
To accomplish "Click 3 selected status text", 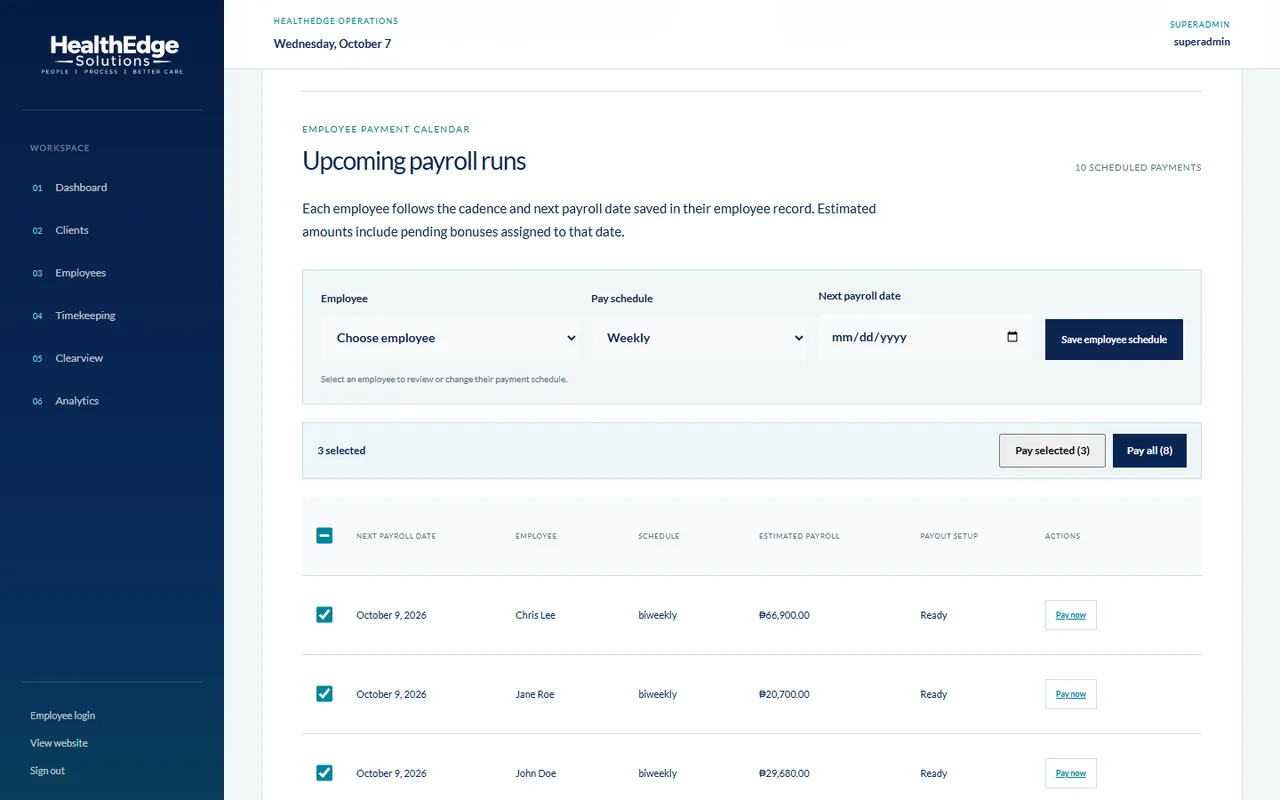I will tap(341, 451).
